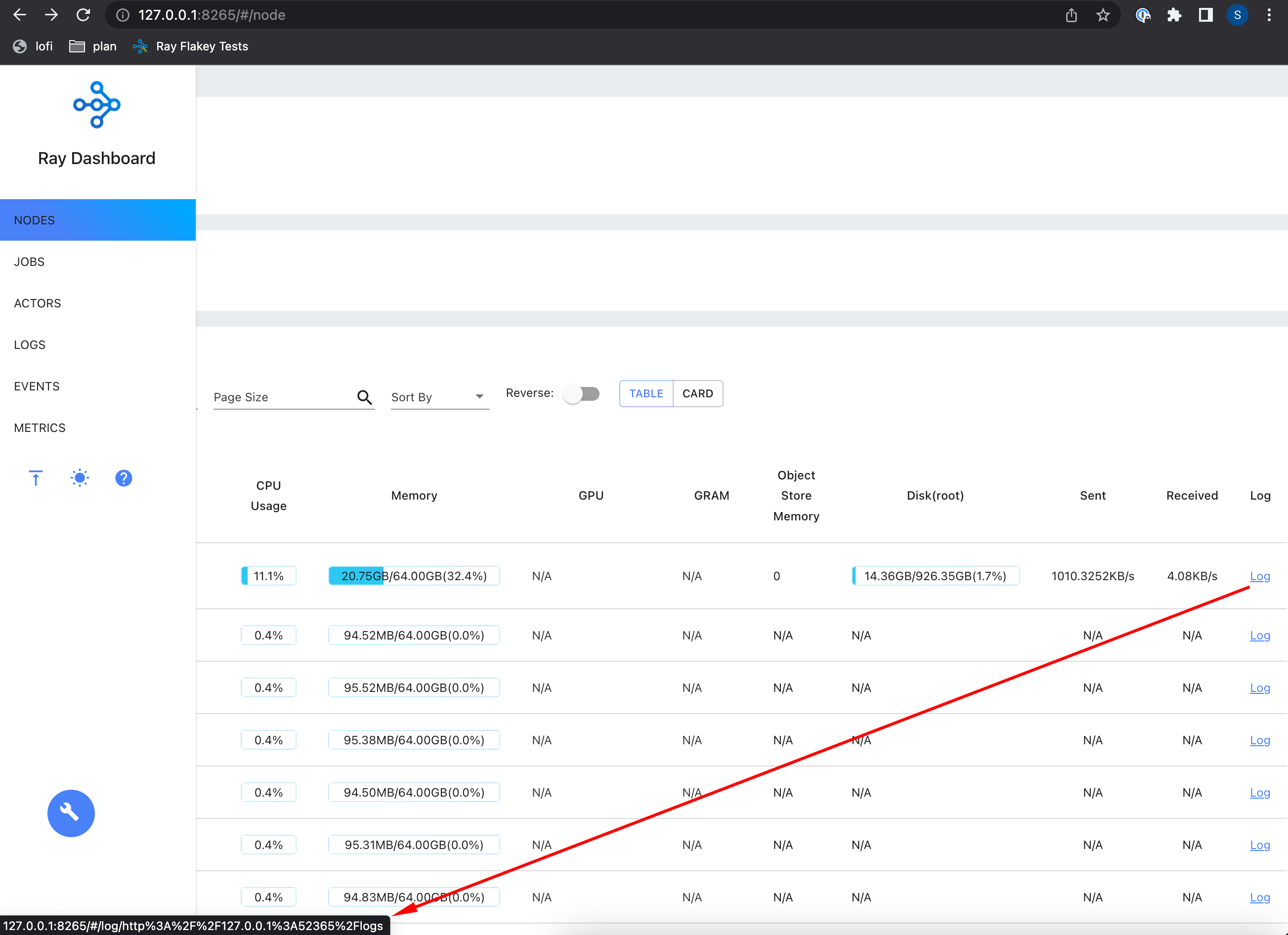Open Log link for 11.1% CPU row

coord(1260,576)
